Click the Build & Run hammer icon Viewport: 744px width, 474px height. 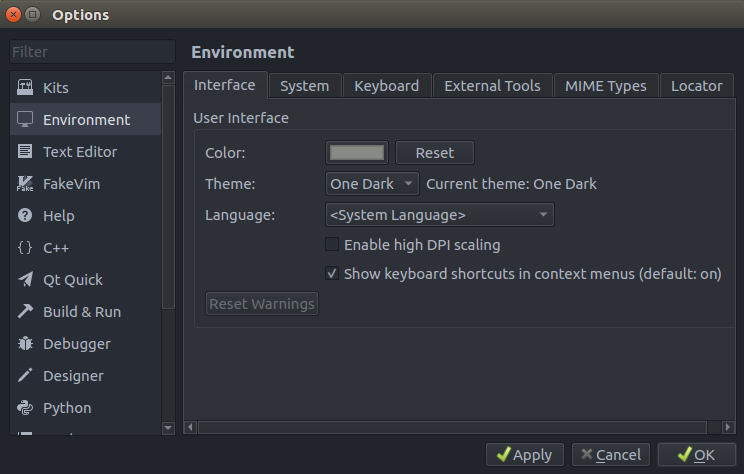[25, 311]
